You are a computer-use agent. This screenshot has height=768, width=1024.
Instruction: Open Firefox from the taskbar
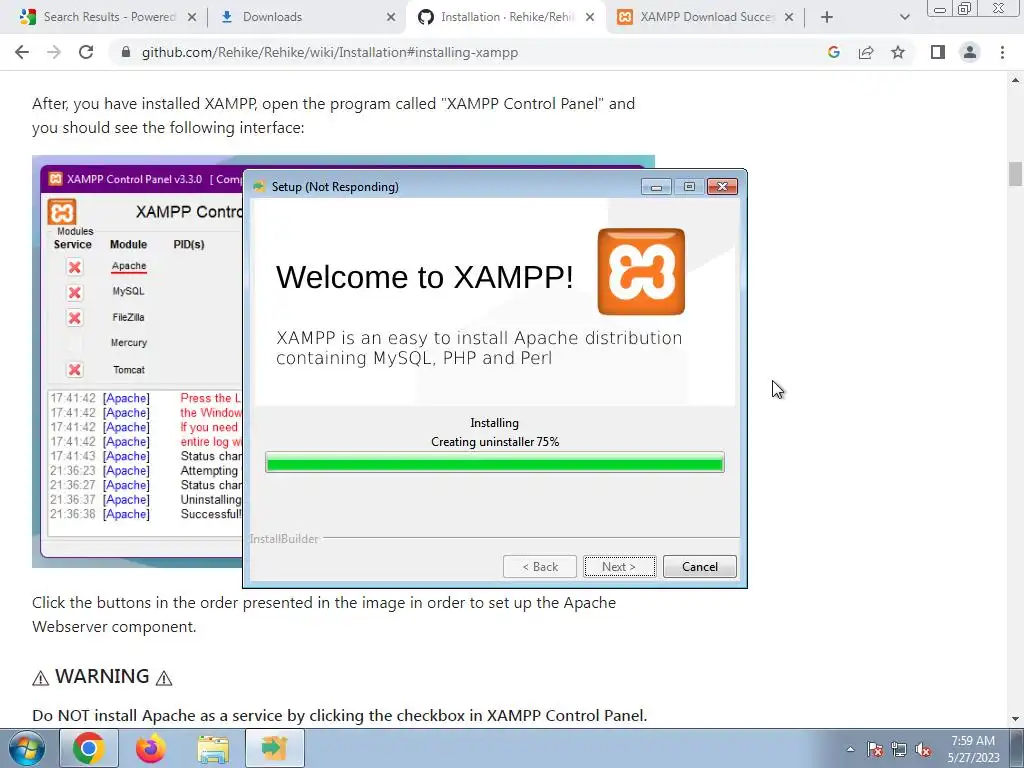[x=151, y=748]
